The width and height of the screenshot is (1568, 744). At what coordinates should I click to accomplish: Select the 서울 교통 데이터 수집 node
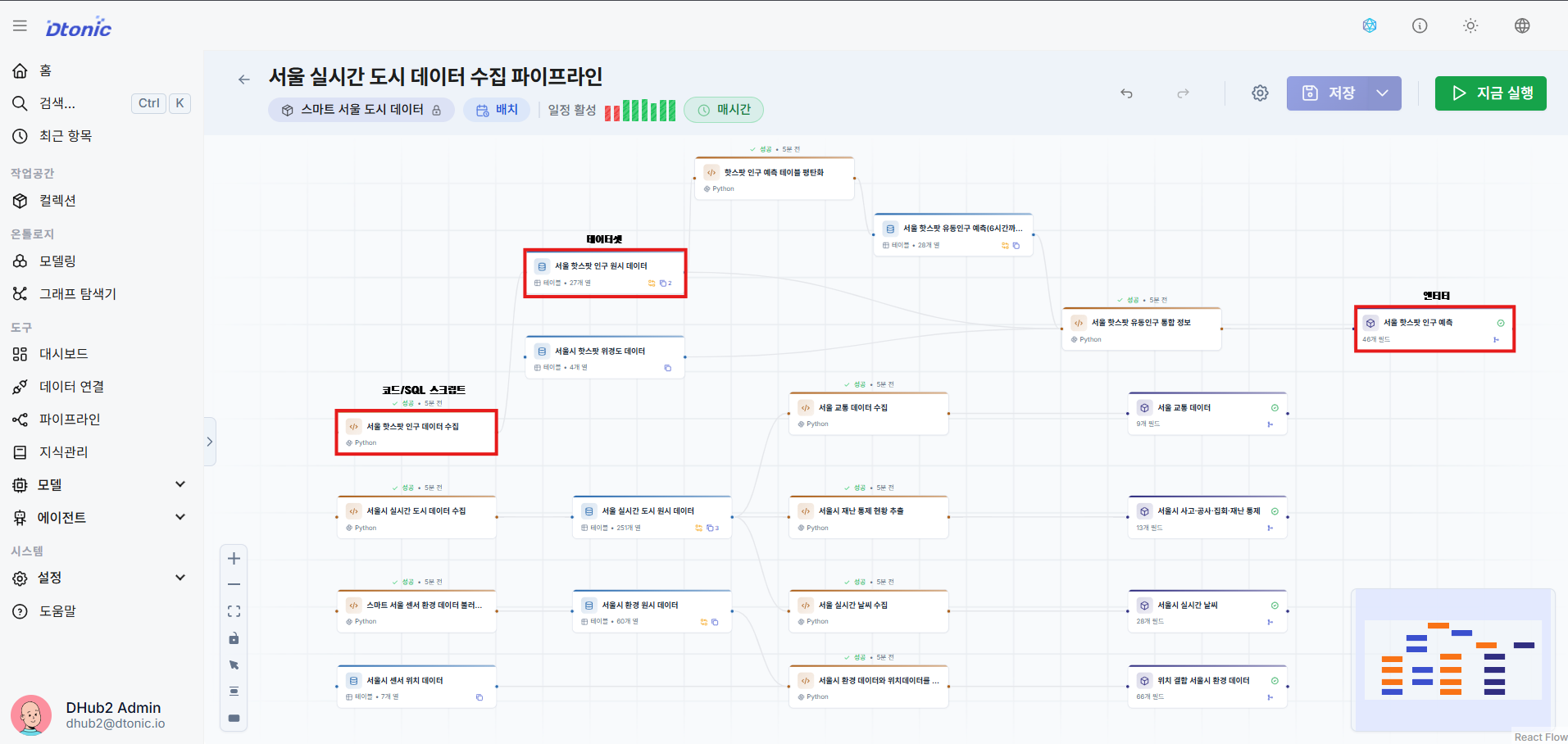(x=869, y=414)
